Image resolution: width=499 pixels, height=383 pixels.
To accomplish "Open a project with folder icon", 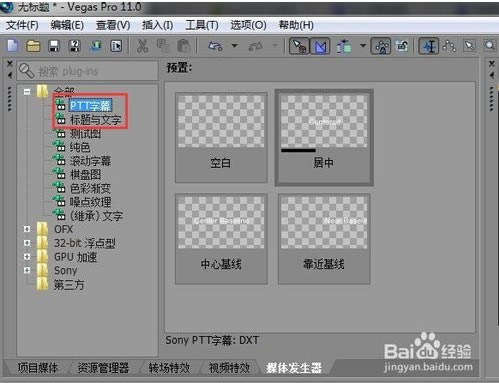I will [33, 46].
